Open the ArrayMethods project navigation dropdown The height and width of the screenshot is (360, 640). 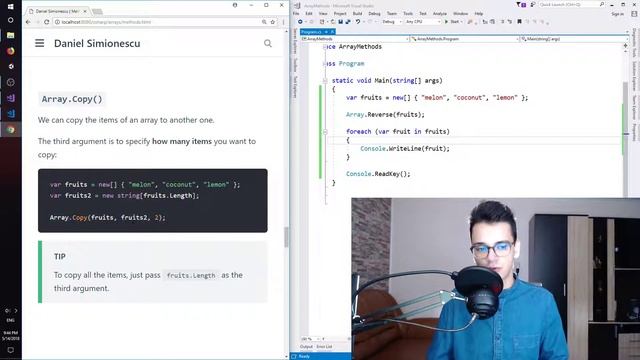[355, 39]
